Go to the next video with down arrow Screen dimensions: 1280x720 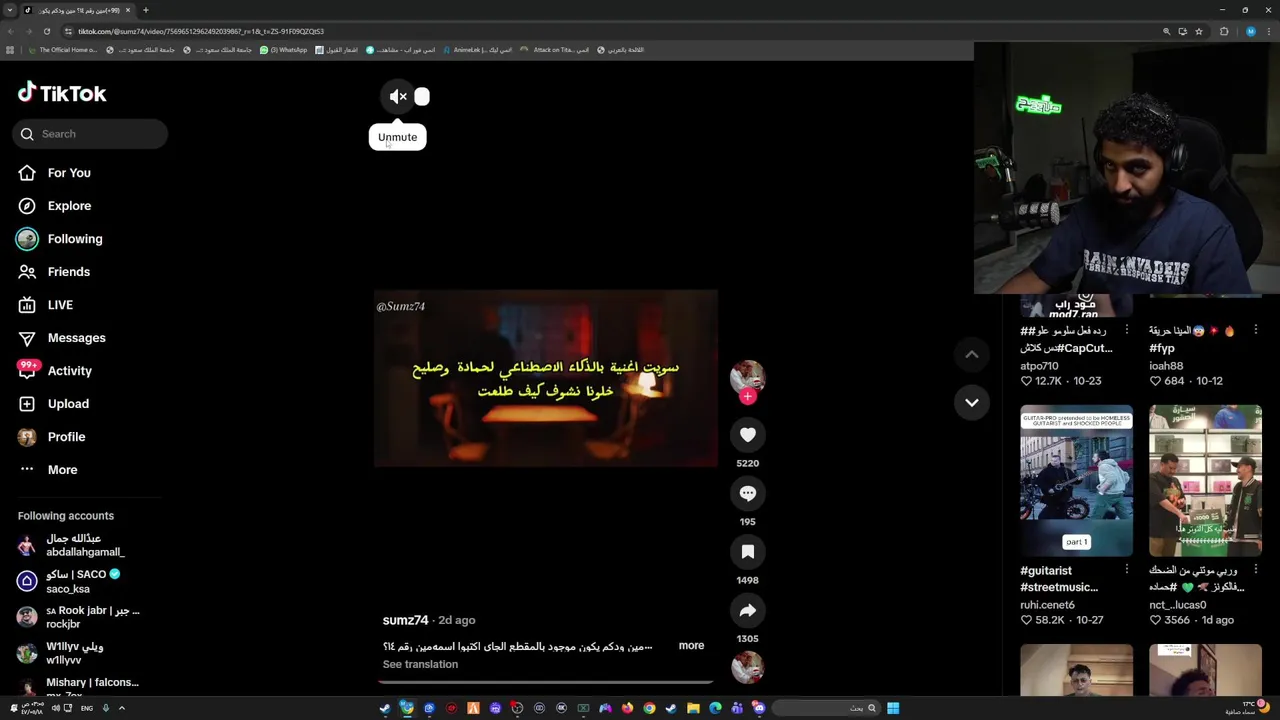971,402
